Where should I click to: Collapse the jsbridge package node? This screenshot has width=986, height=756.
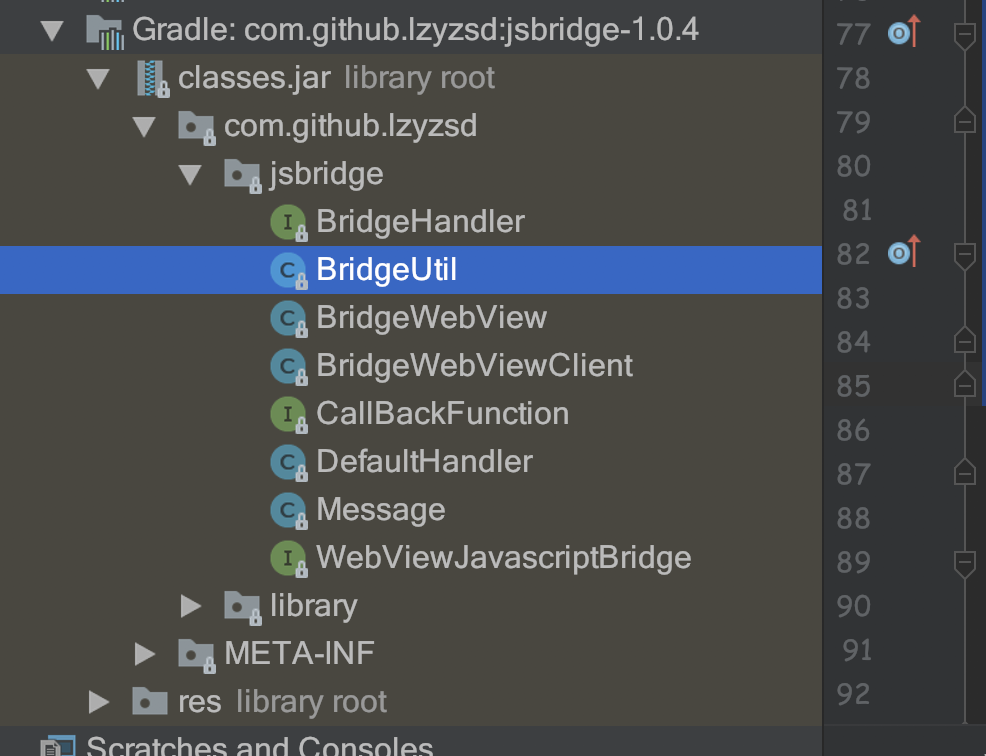[190, 174]
